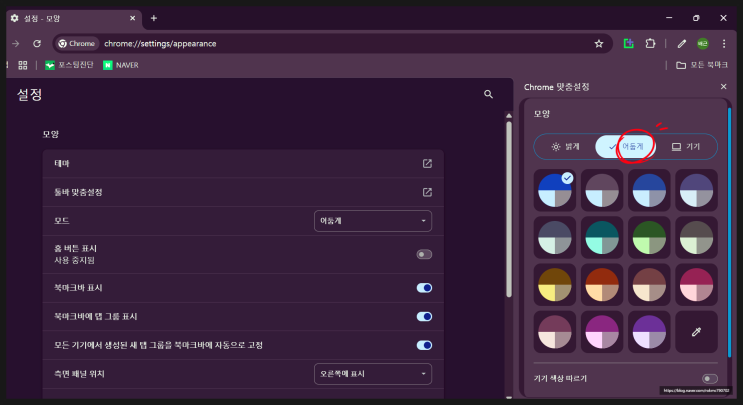This screenshot has height=405, width=743.
Task: Select the 밝게 light mode option
Action: click(565, 147)
